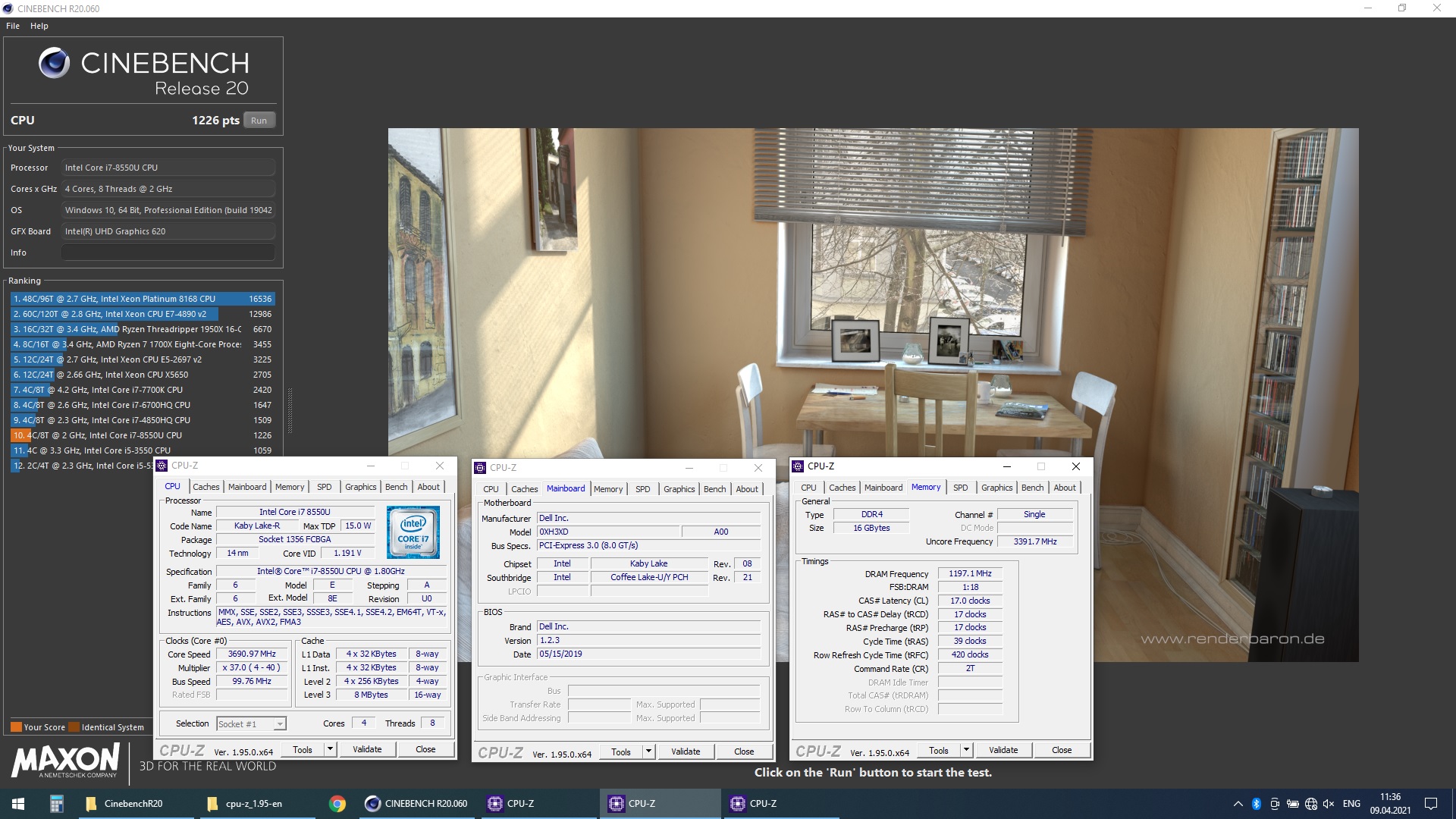1456x819 pixels.
Task: Check the battery status tray icon
Action: click(x=1292, y=804)
